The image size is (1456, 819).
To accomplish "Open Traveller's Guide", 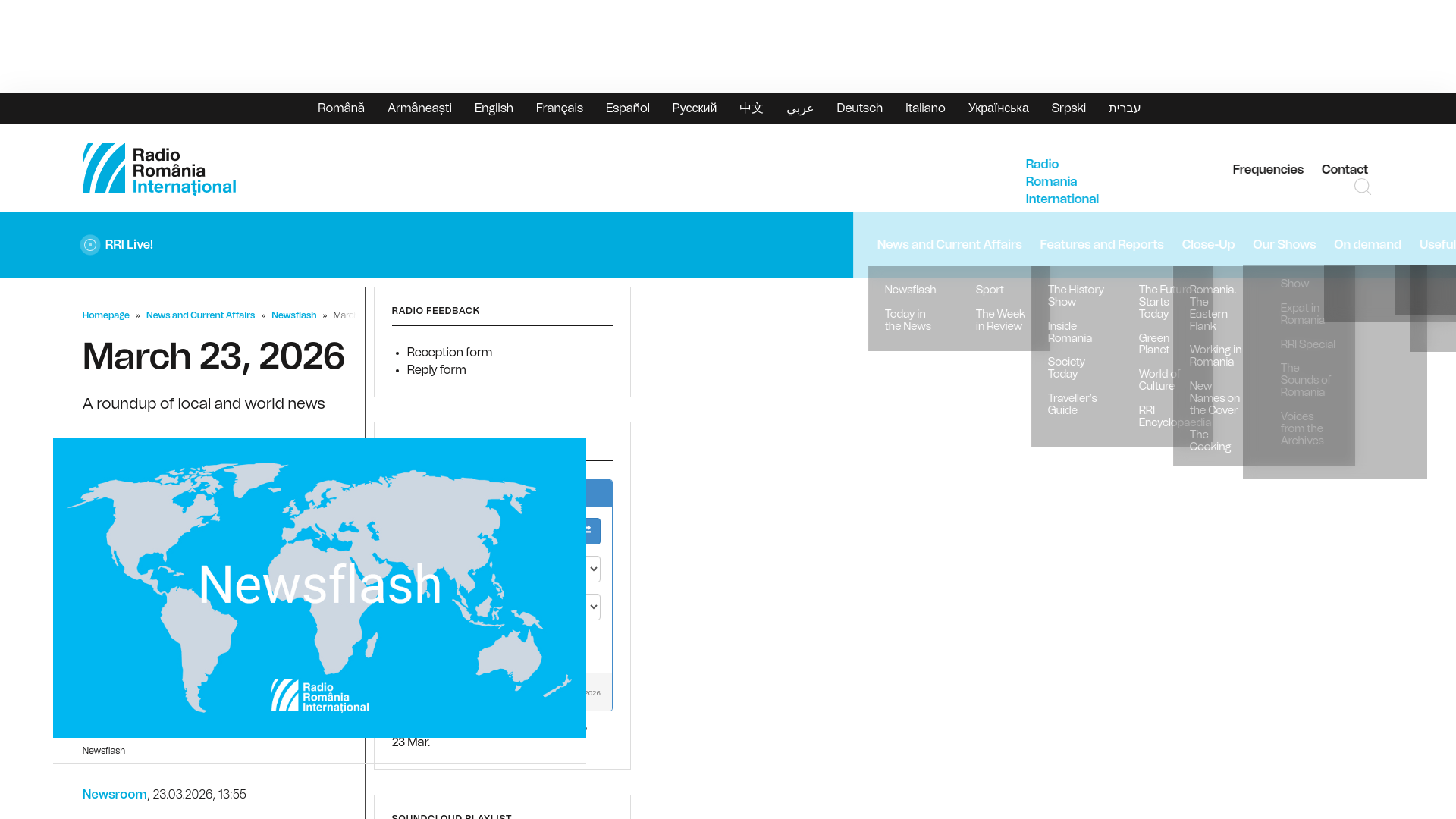I will [1072, 404].
